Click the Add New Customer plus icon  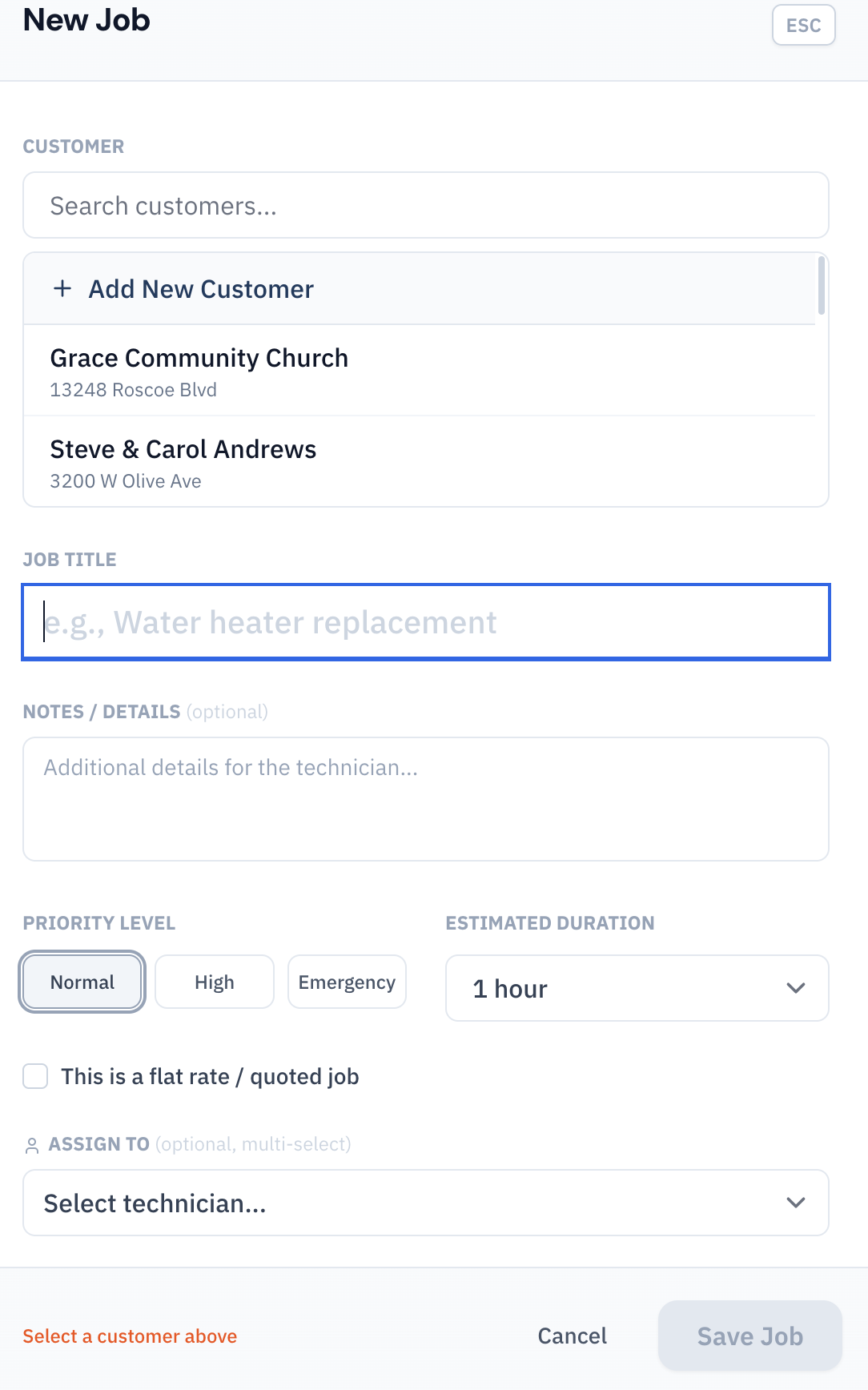tap(62, 288)
